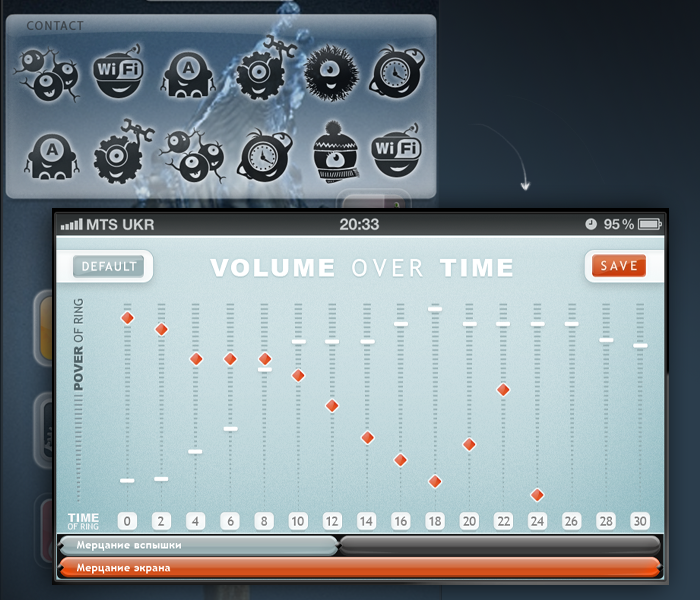Click the red diamond on column 12
700x600 pixels.
tap(332, 405)
